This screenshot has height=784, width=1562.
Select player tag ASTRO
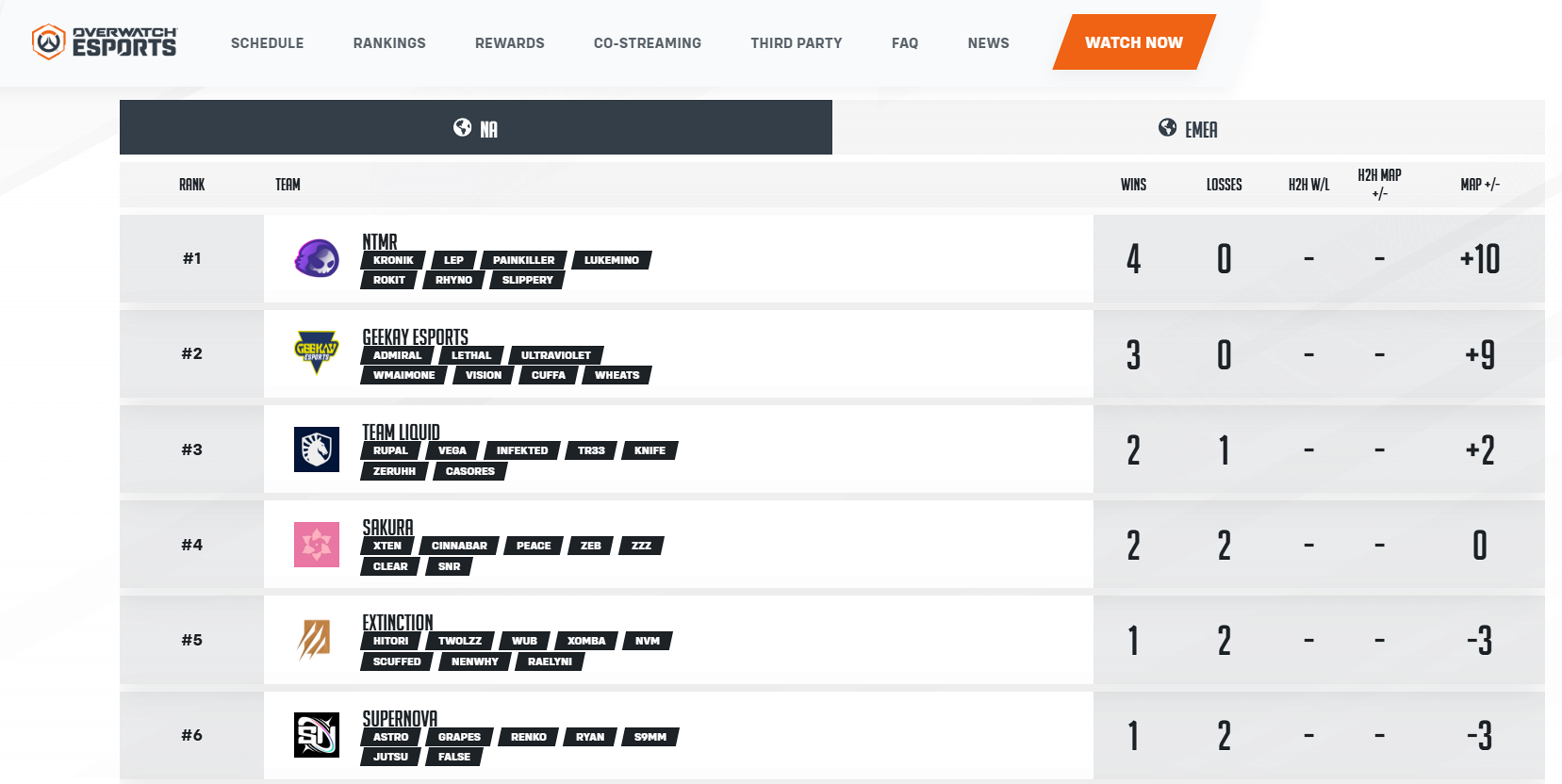(391, 737)
